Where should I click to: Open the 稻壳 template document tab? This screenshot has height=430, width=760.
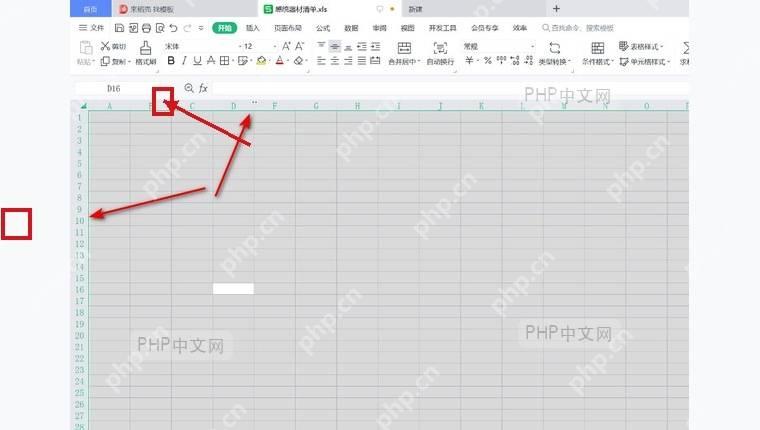[184, 9]
